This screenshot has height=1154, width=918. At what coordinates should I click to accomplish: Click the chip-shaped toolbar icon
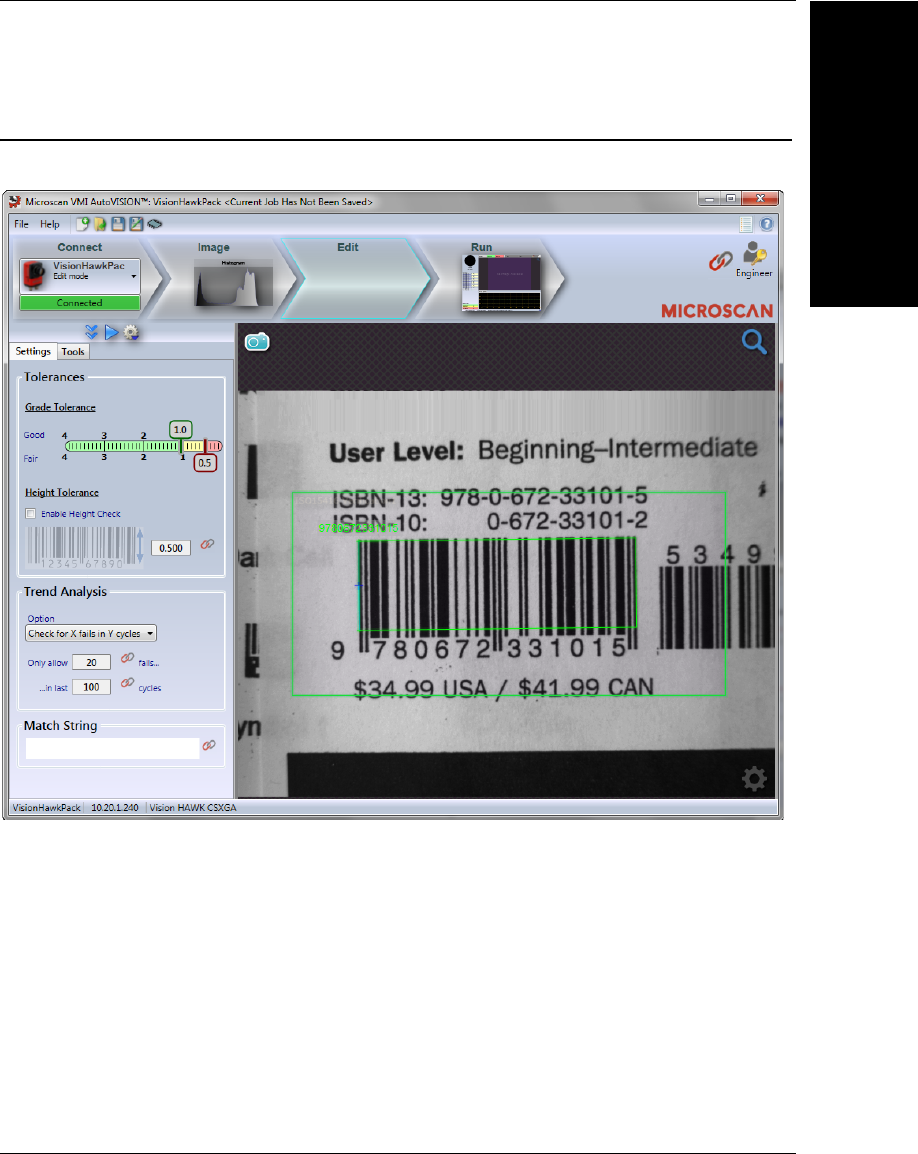pyautogui.click(x=155, y=224)
